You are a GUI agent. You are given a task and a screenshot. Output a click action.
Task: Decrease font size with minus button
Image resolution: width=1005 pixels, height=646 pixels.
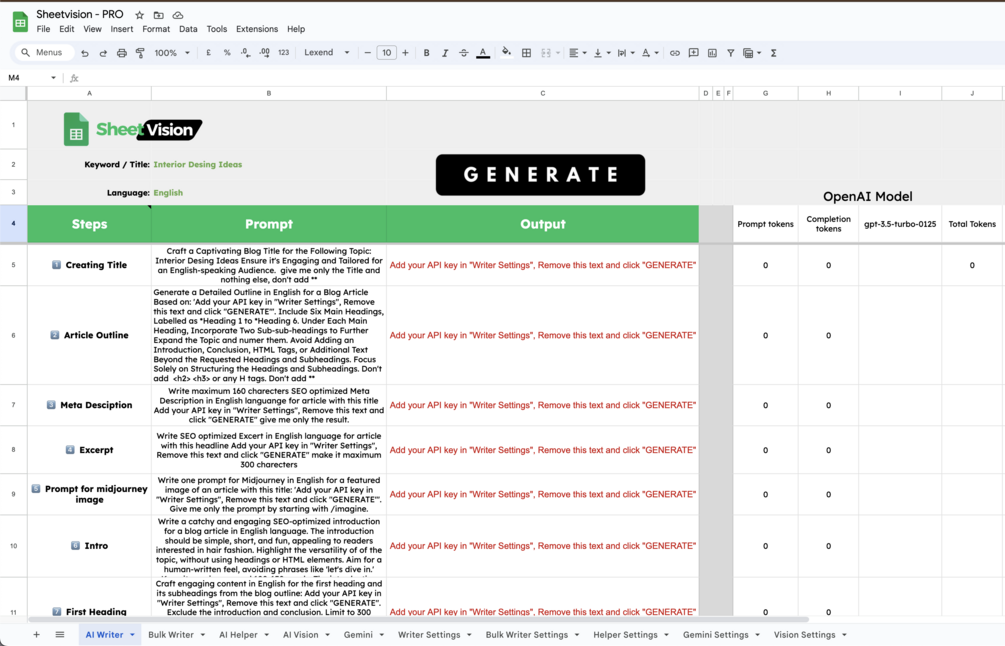[x=367, y=53]
